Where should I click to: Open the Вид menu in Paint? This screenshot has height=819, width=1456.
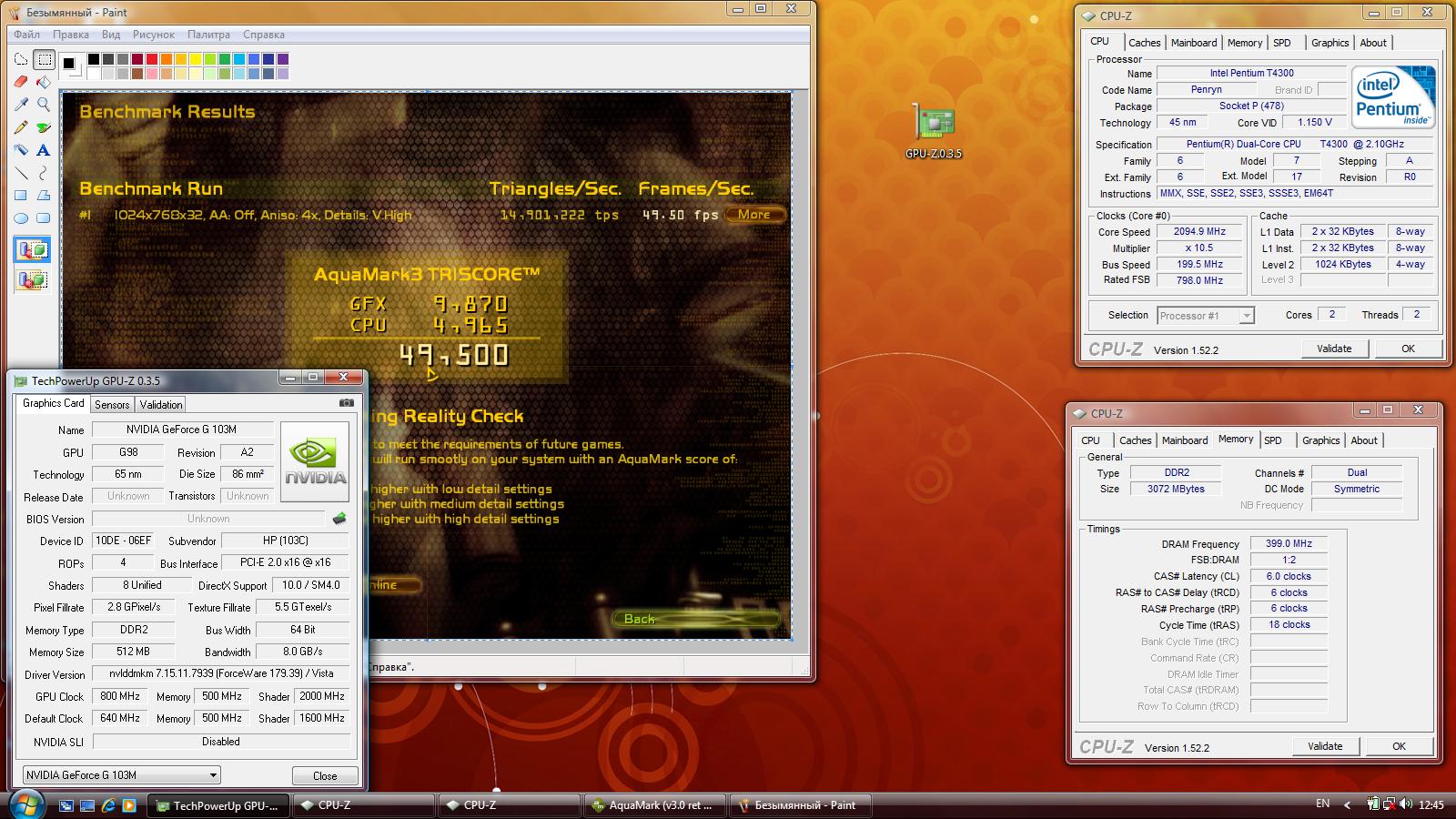point(111,35)
